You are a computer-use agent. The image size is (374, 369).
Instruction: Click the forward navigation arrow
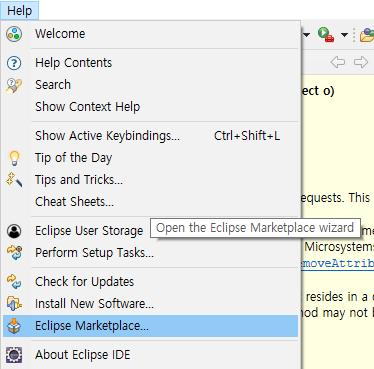click(x=361, y=62)
